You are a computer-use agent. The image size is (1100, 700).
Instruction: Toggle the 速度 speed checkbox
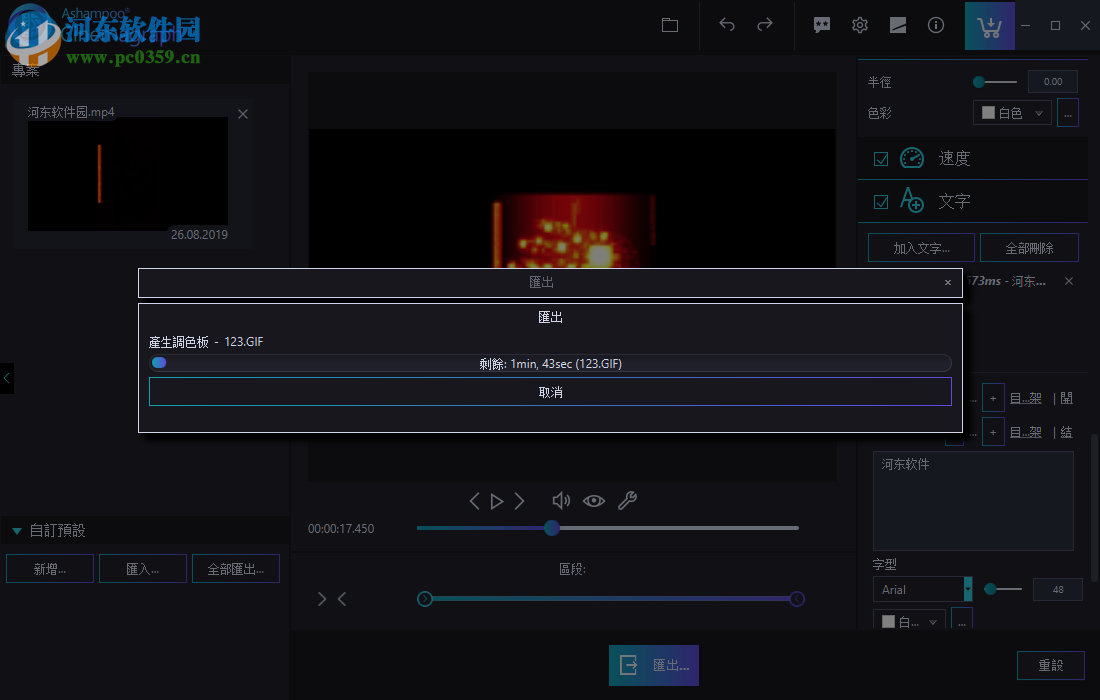point(881,159)
